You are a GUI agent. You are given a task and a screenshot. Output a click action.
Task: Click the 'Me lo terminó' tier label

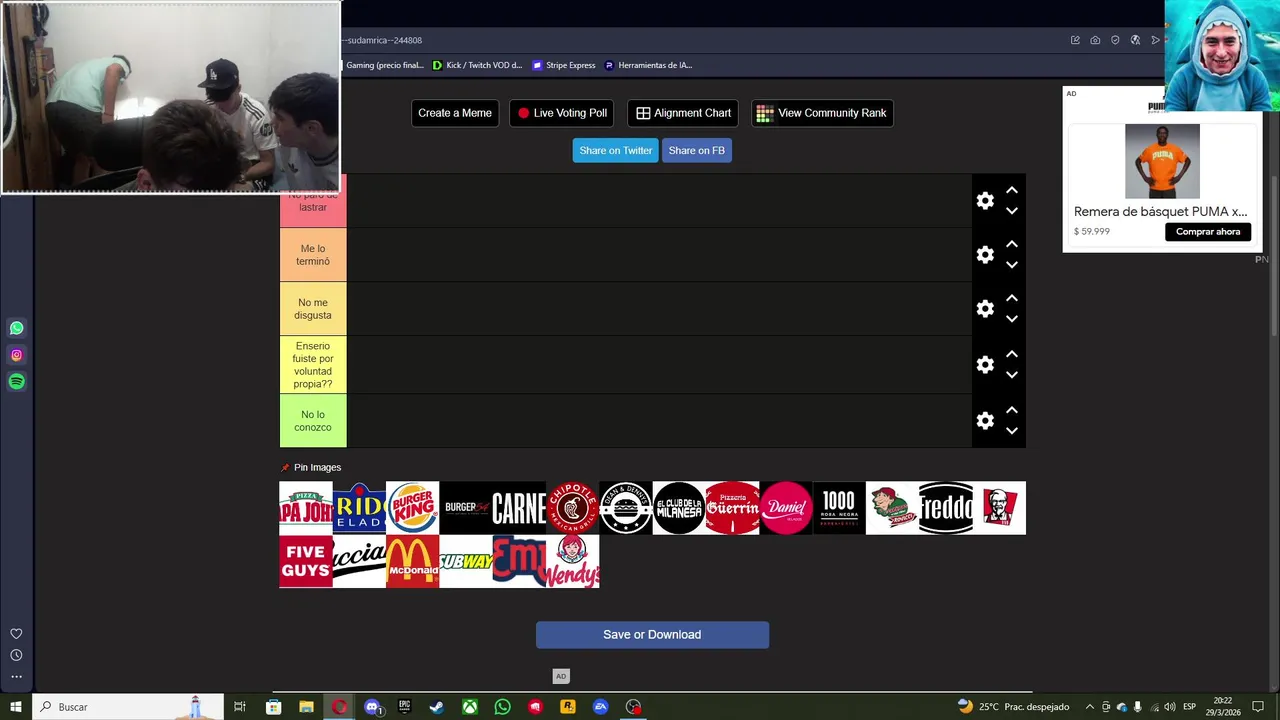click(313, 255)
